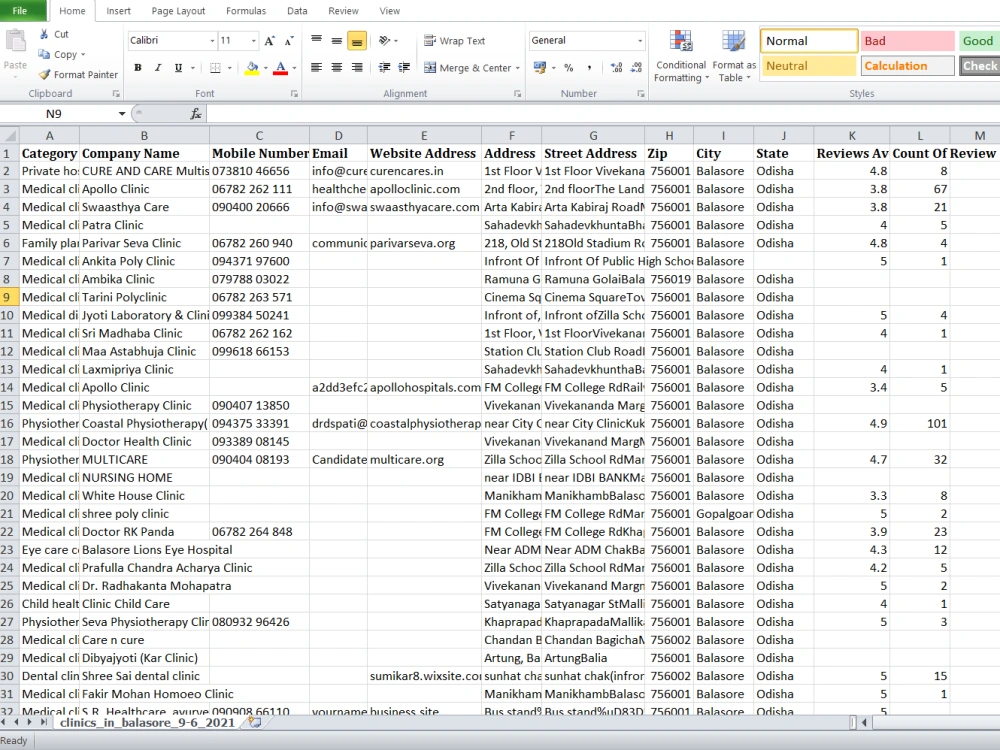
Task: Click Increase Decimal
Action: click(616, 67)
